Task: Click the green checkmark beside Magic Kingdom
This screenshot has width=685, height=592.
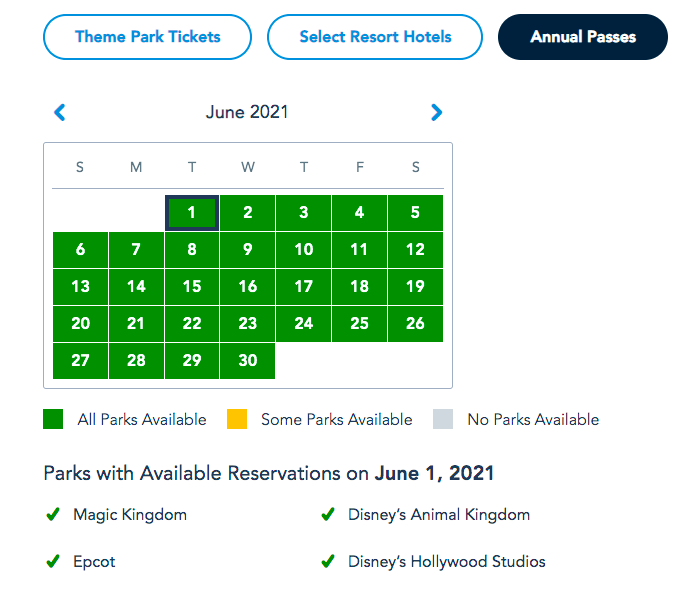Action: (53, 515)
